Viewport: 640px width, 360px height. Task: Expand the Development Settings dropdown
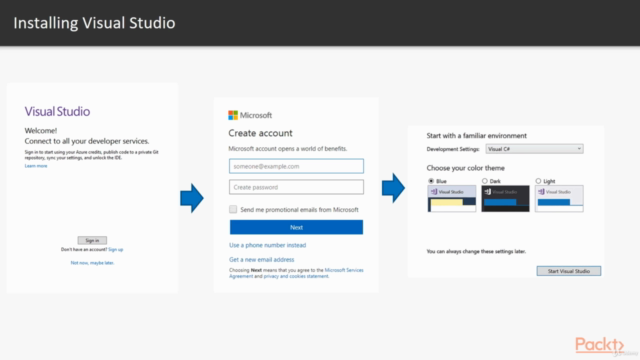pyautogui.click(x=534, y=149)
